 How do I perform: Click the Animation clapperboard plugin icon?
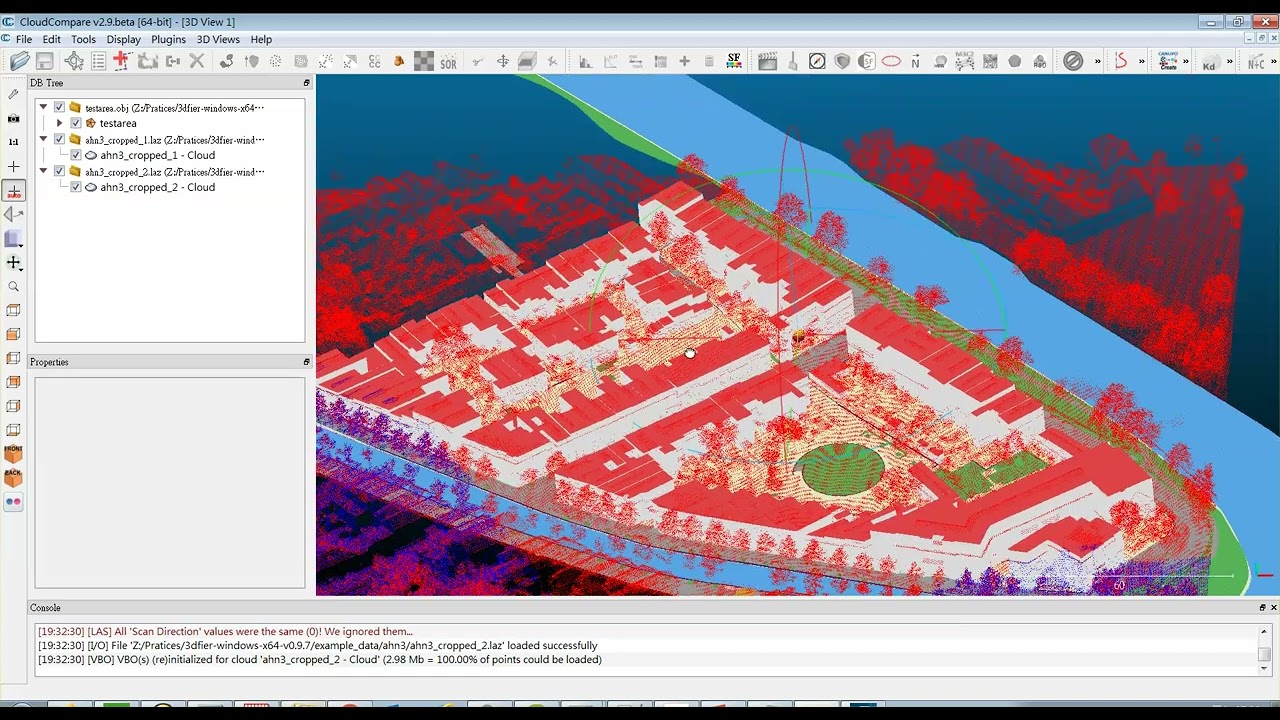768,62
